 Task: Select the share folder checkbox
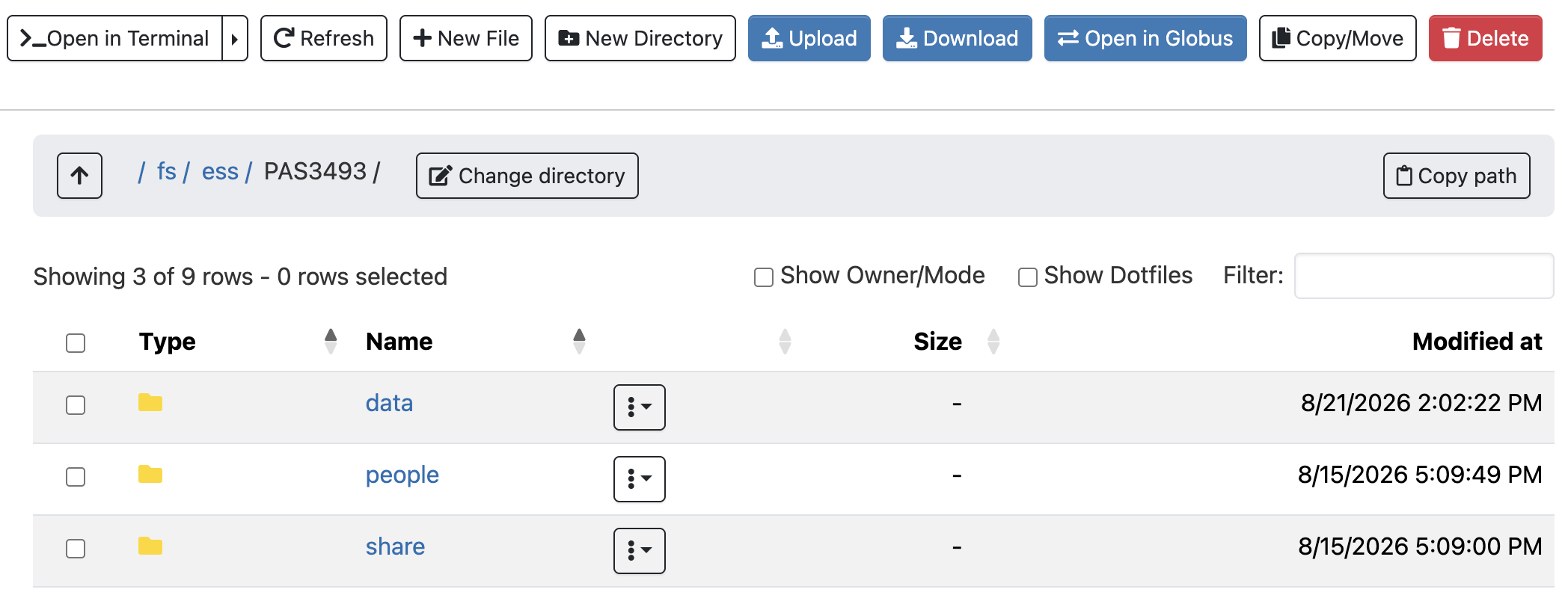point(76,549)
